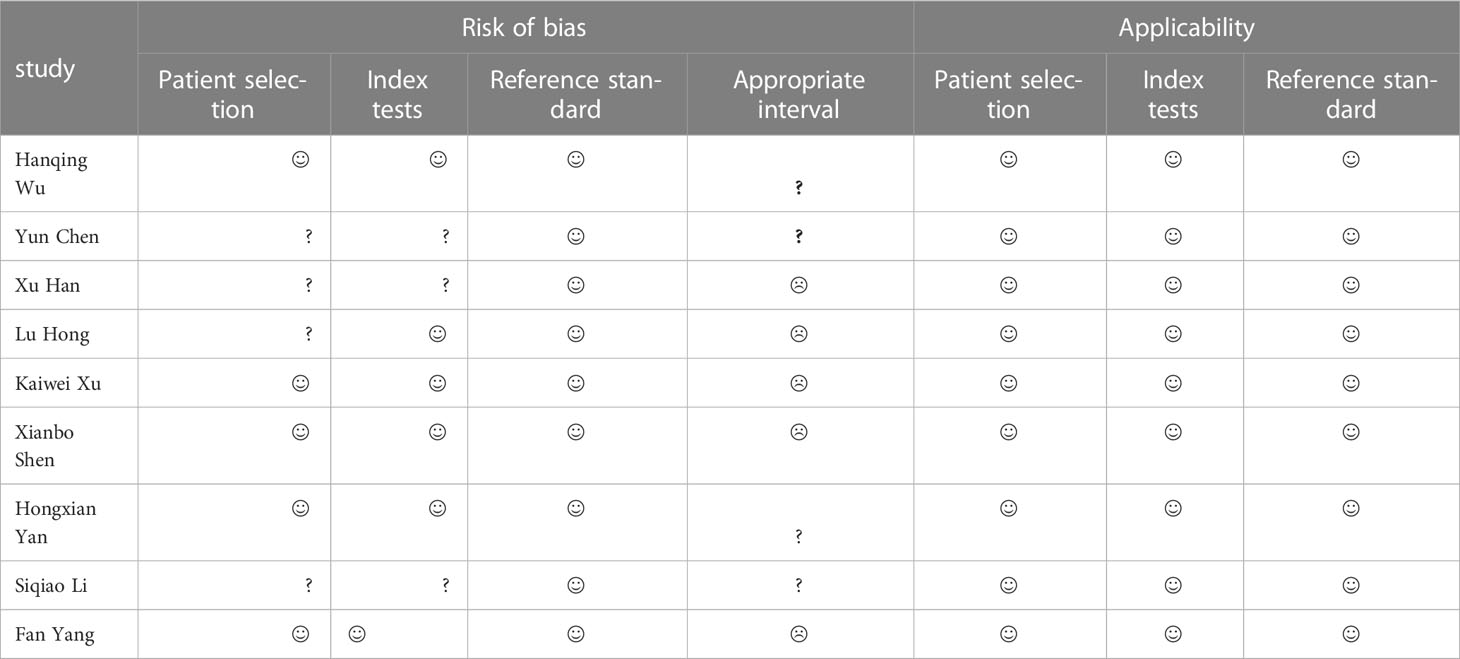Select the Xianbo Shen study name
Image resolution: width=1460 pixels, height=659 pixels.
point(44,446)
